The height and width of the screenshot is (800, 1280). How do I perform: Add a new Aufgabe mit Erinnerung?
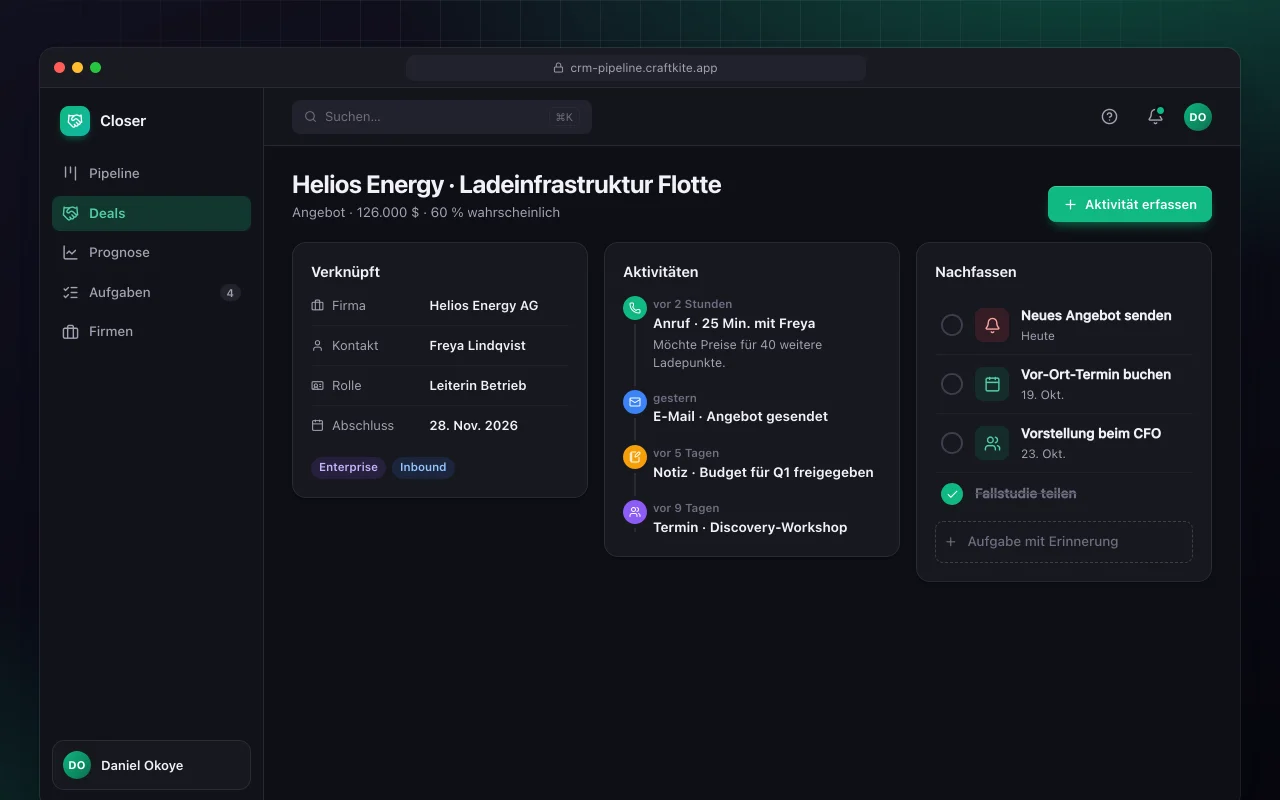tap(1064, 542)
